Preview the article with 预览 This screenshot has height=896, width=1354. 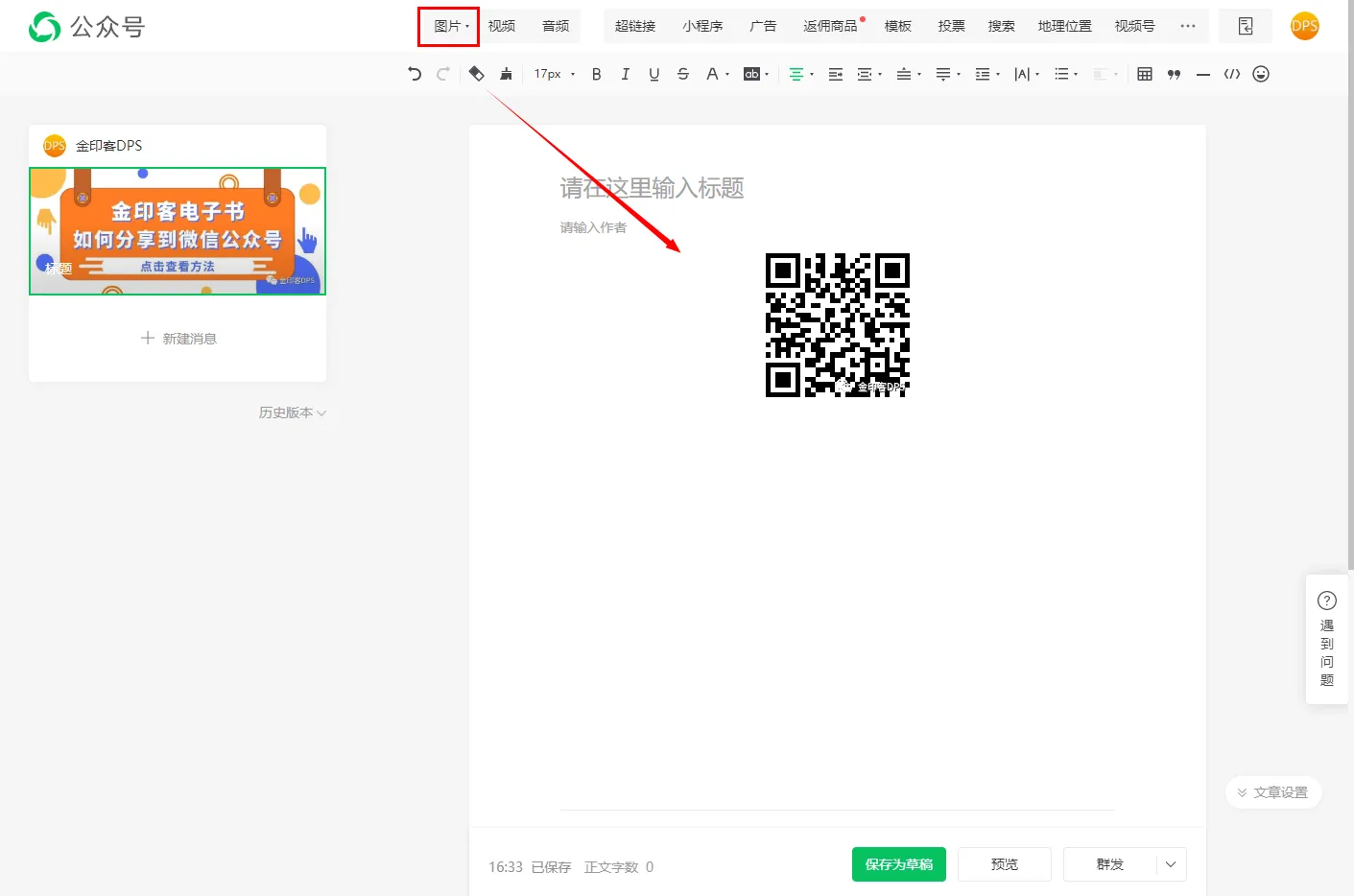pos(1005,864)
